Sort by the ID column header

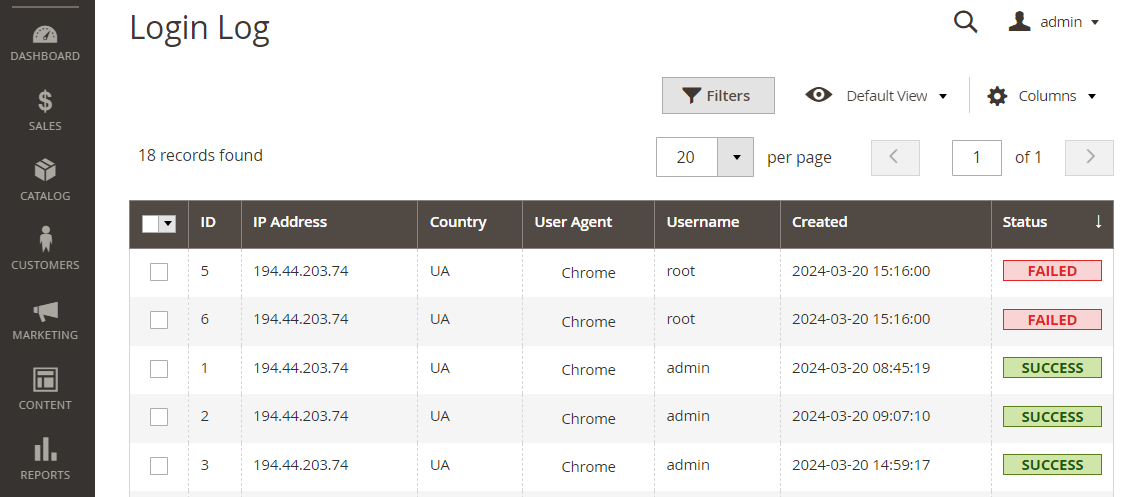[214, 225]
